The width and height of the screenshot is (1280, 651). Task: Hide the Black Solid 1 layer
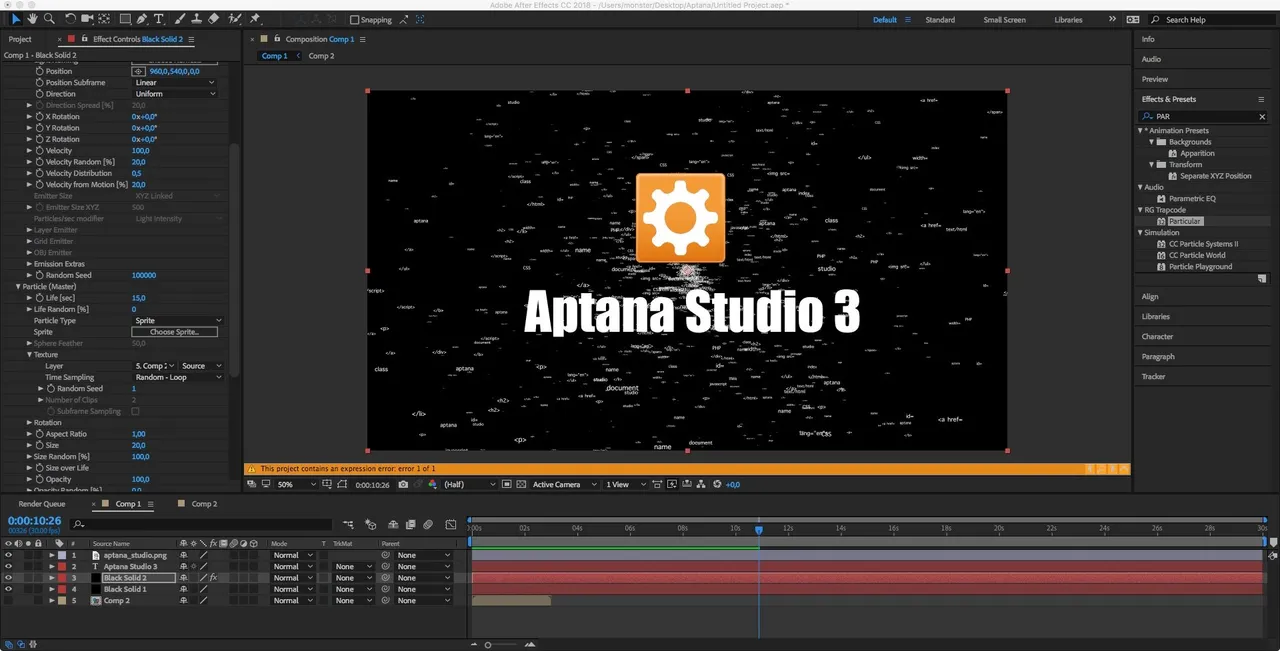coord(8,589)
